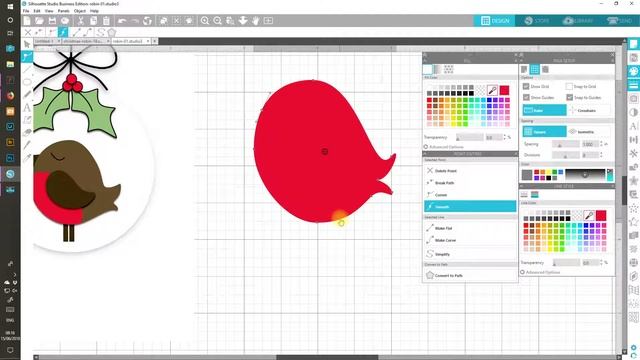Click the Simplify S icon in the point editing bar
Viewport: 640px width, 360px height.
click(100, 32)
